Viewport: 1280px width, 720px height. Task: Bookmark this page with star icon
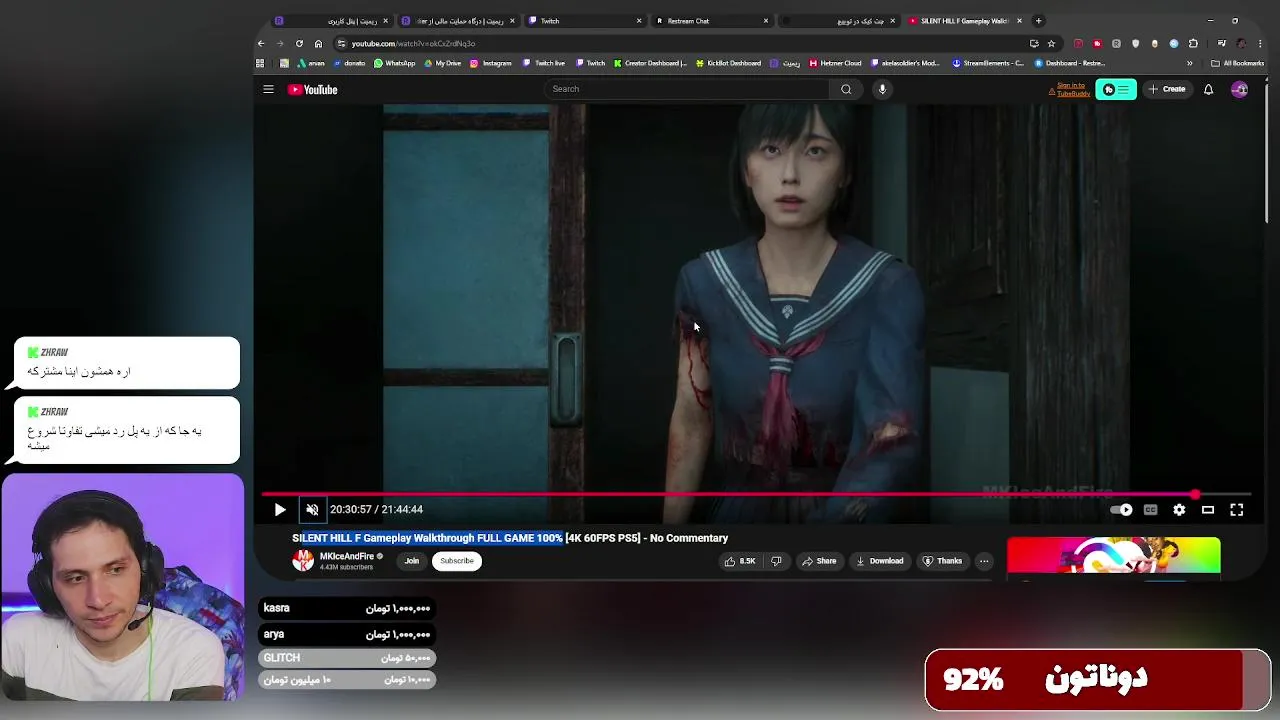click(1051, 43)
